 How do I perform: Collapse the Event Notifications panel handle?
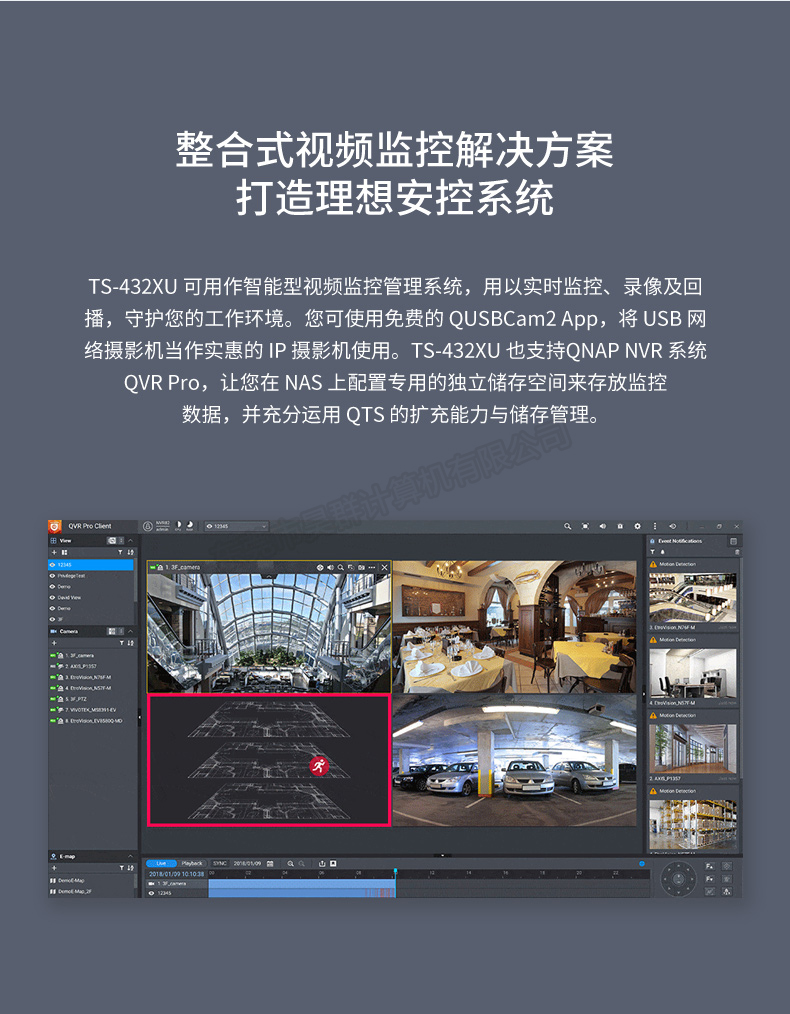644,694
